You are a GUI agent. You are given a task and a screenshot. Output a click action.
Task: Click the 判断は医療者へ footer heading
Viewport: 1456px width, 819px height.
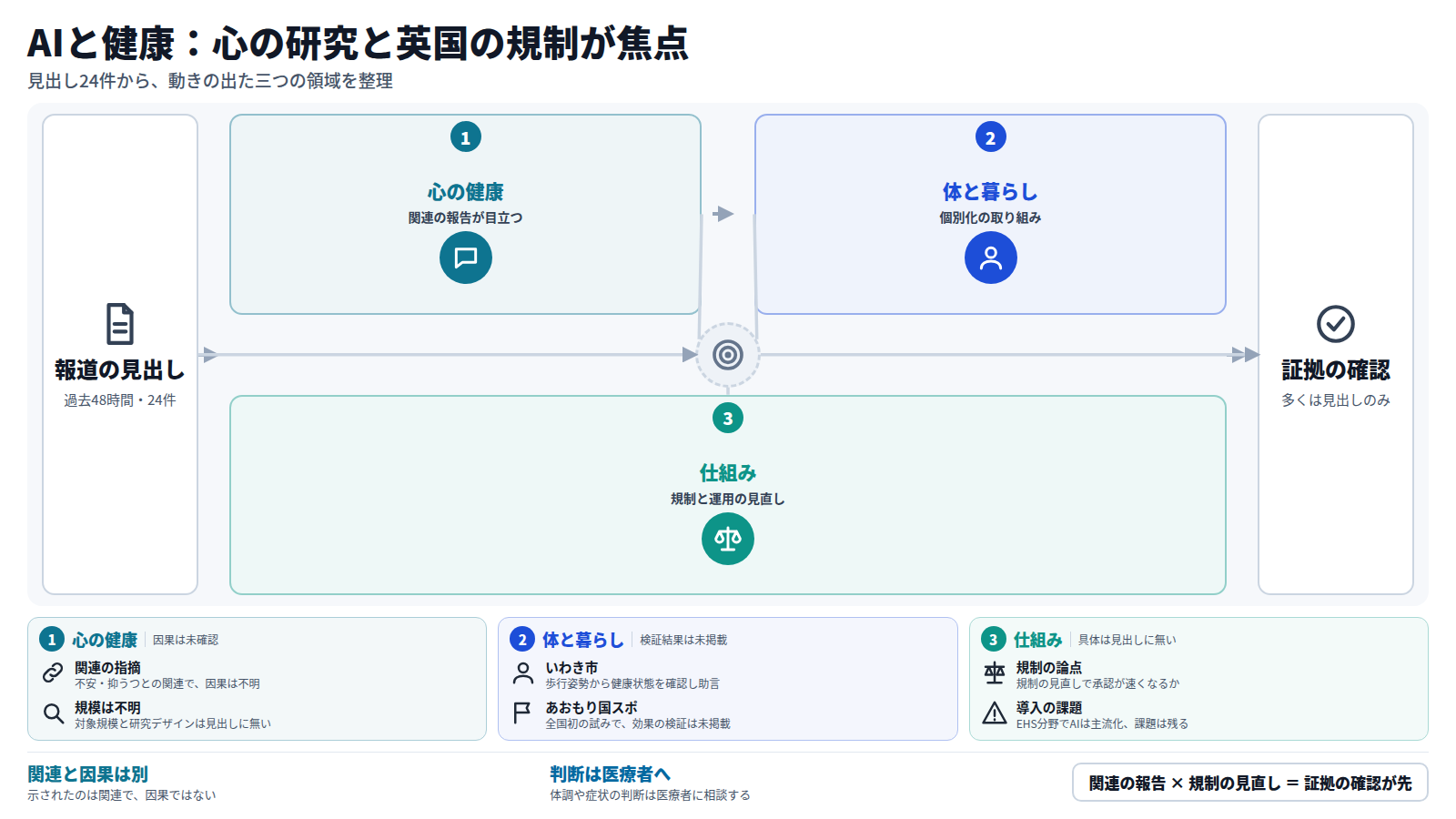pos(611,774)
